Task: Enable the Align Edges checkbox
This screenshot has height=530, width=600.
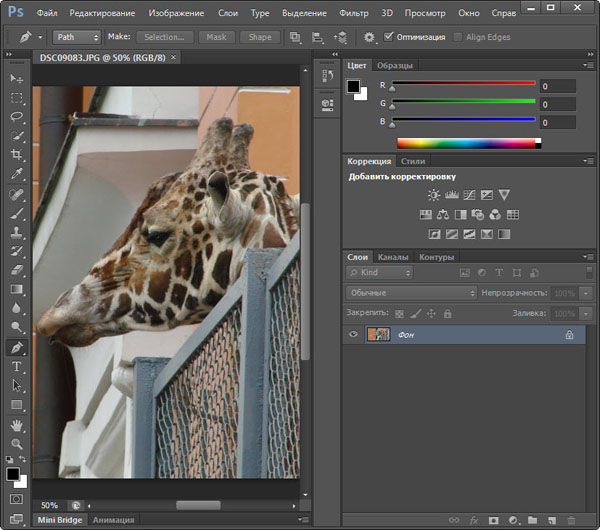Action: [458, 37]
